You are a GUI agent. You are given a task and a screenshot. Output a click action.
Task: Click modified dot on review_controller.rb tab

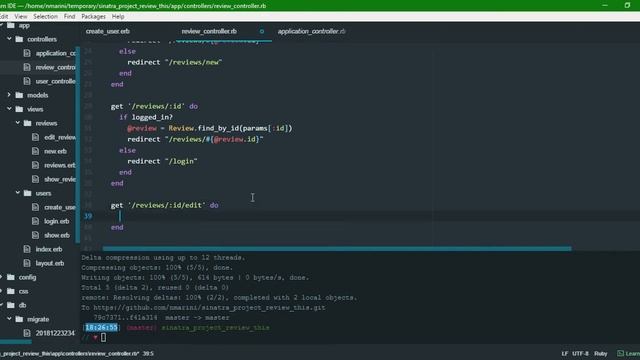point(262,31)
